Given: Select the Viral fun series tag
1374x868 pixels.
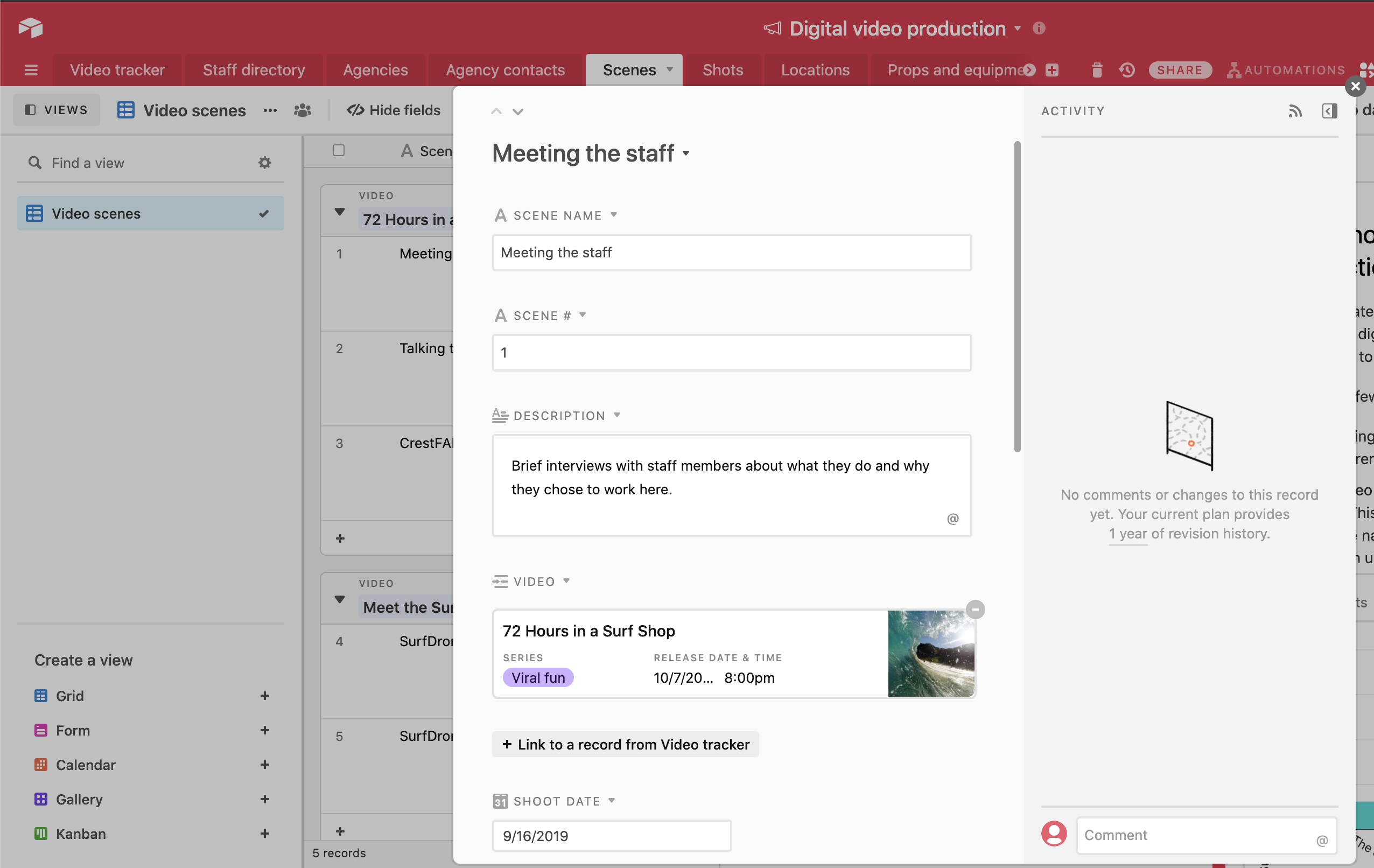Looking at the screenshot, I should point(537,677).
